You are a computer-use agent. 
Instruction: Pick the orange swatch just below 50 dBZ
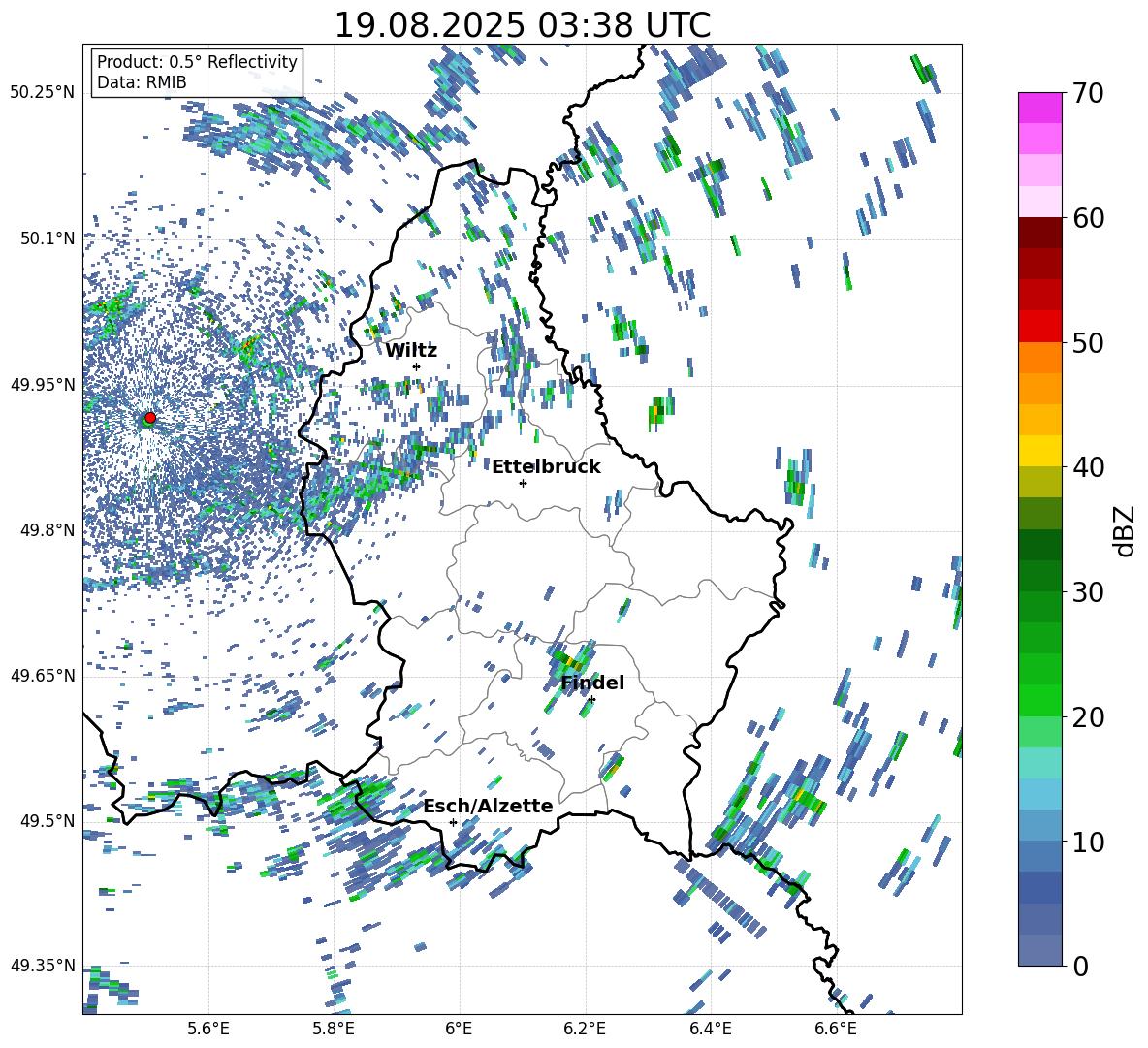tap(1039, 358)
